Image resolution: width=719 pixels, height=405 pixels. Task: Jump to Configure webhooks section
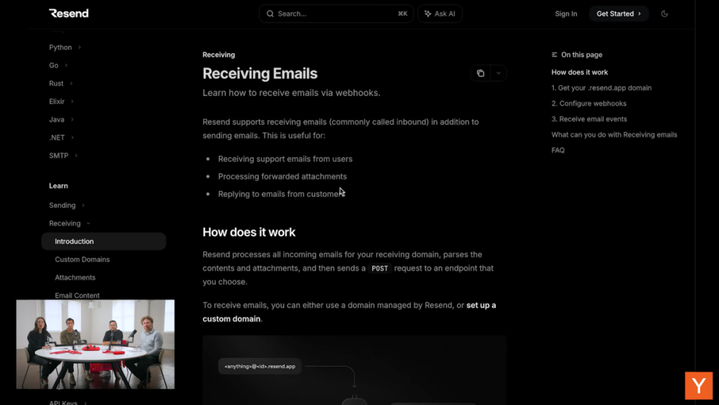click(x=589, y=103)
